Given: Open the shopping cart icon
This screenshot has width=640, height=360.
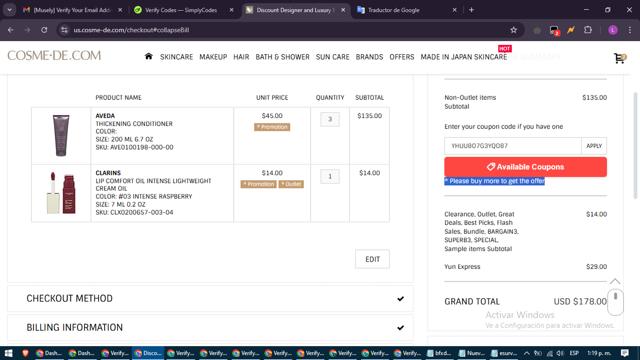Looking at the screenshot, I should (620, 58).
